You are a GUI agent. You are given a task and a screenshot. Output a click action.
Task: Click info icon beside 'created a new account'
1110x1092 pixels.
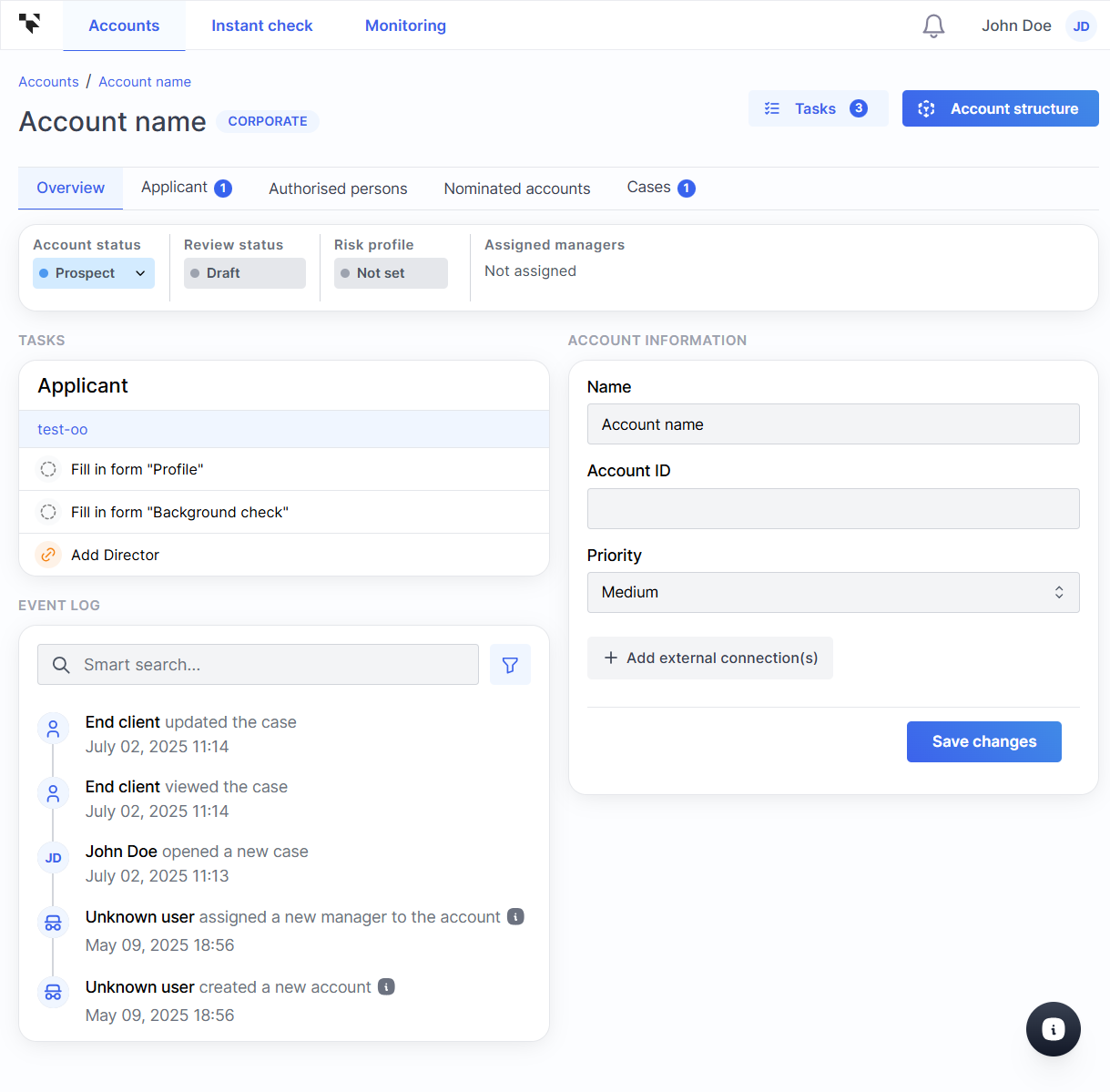point(386,986)
